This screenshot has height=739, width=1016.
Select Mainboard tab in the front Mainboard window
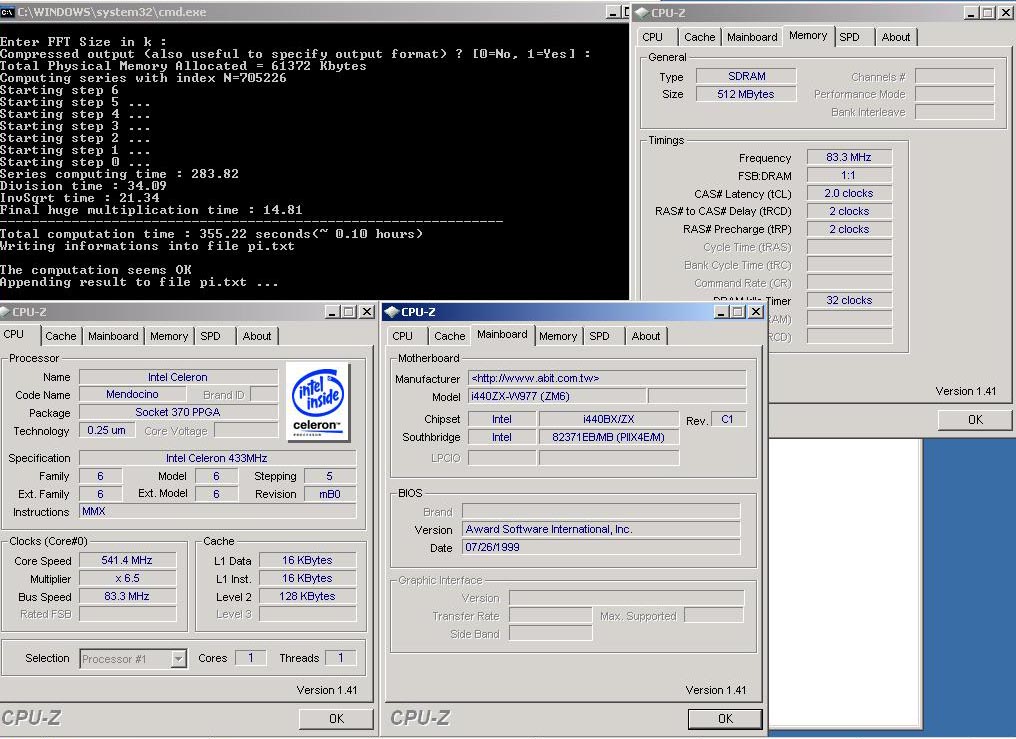point(502,335)
